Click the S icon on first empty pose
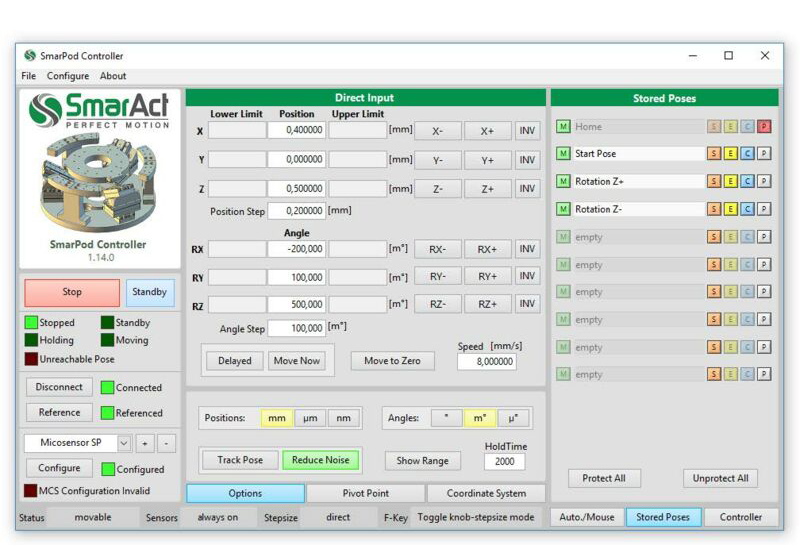This screenshot has width=800, height=545. click(x=714, y=237)
